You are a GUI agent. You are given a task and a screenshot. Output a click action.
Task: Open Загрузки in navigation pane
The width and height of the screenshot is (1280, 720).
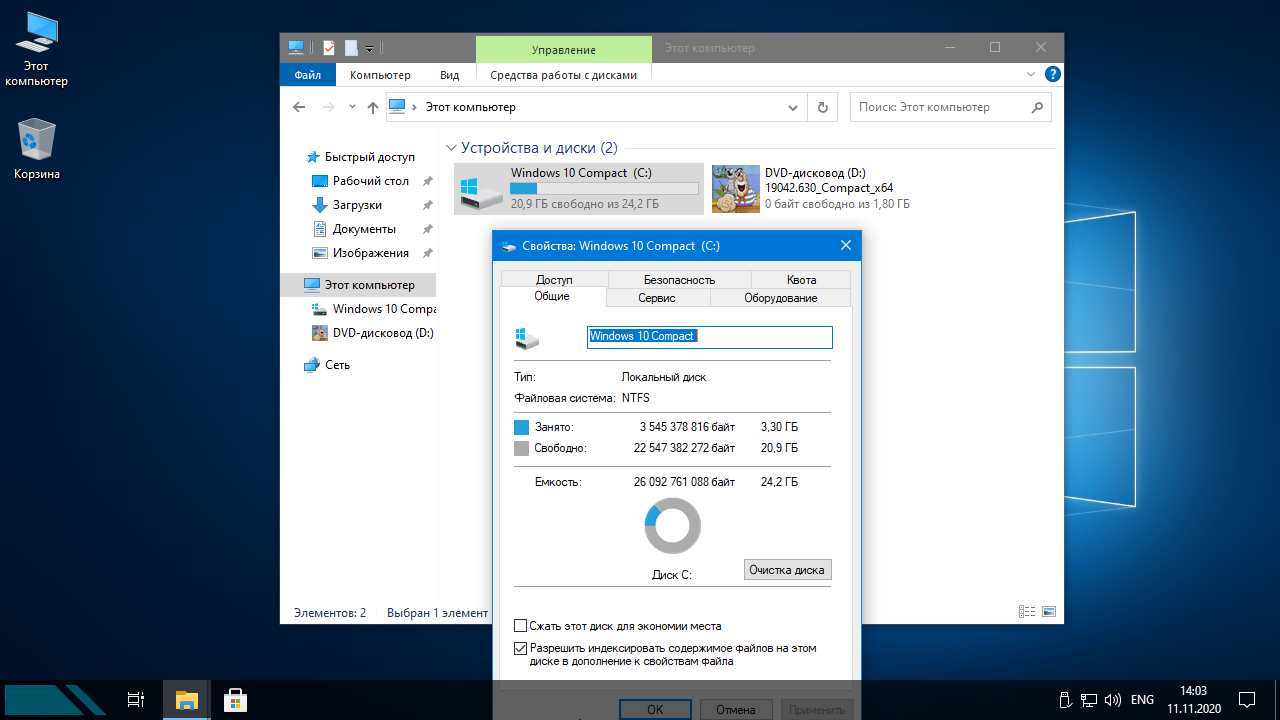(357, 205)
